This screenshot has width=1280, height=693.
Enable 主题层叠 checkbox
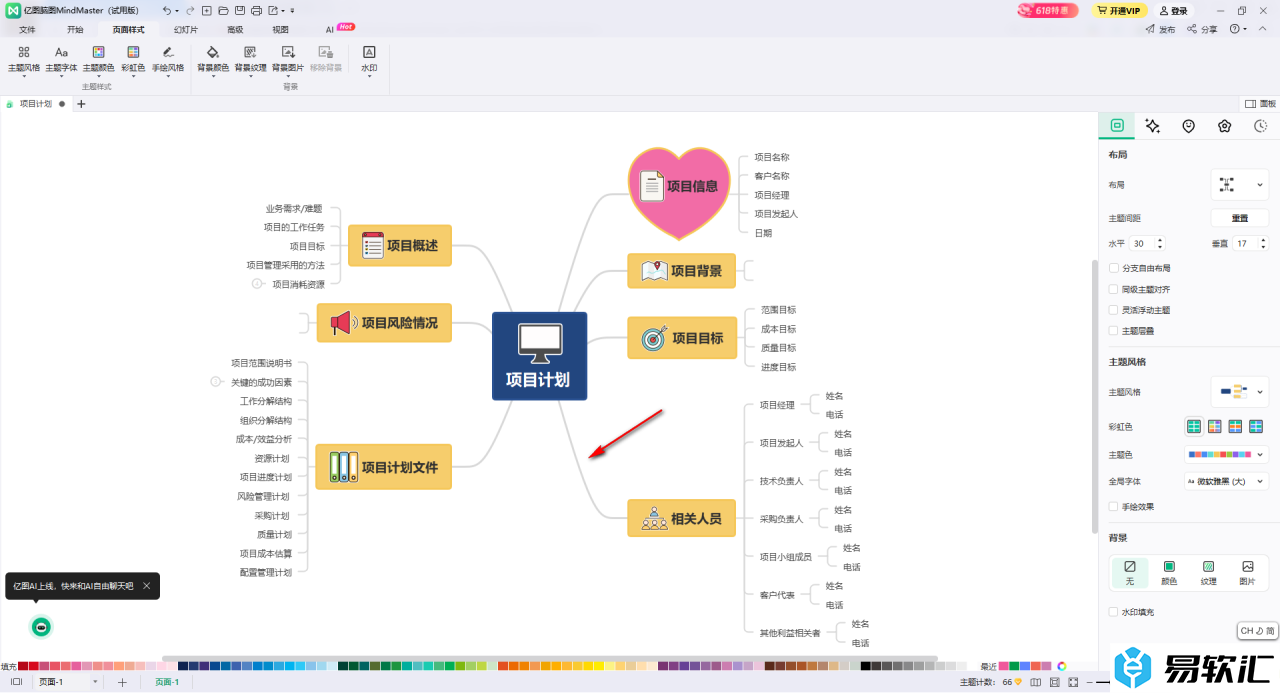[x=1114, y=330]
